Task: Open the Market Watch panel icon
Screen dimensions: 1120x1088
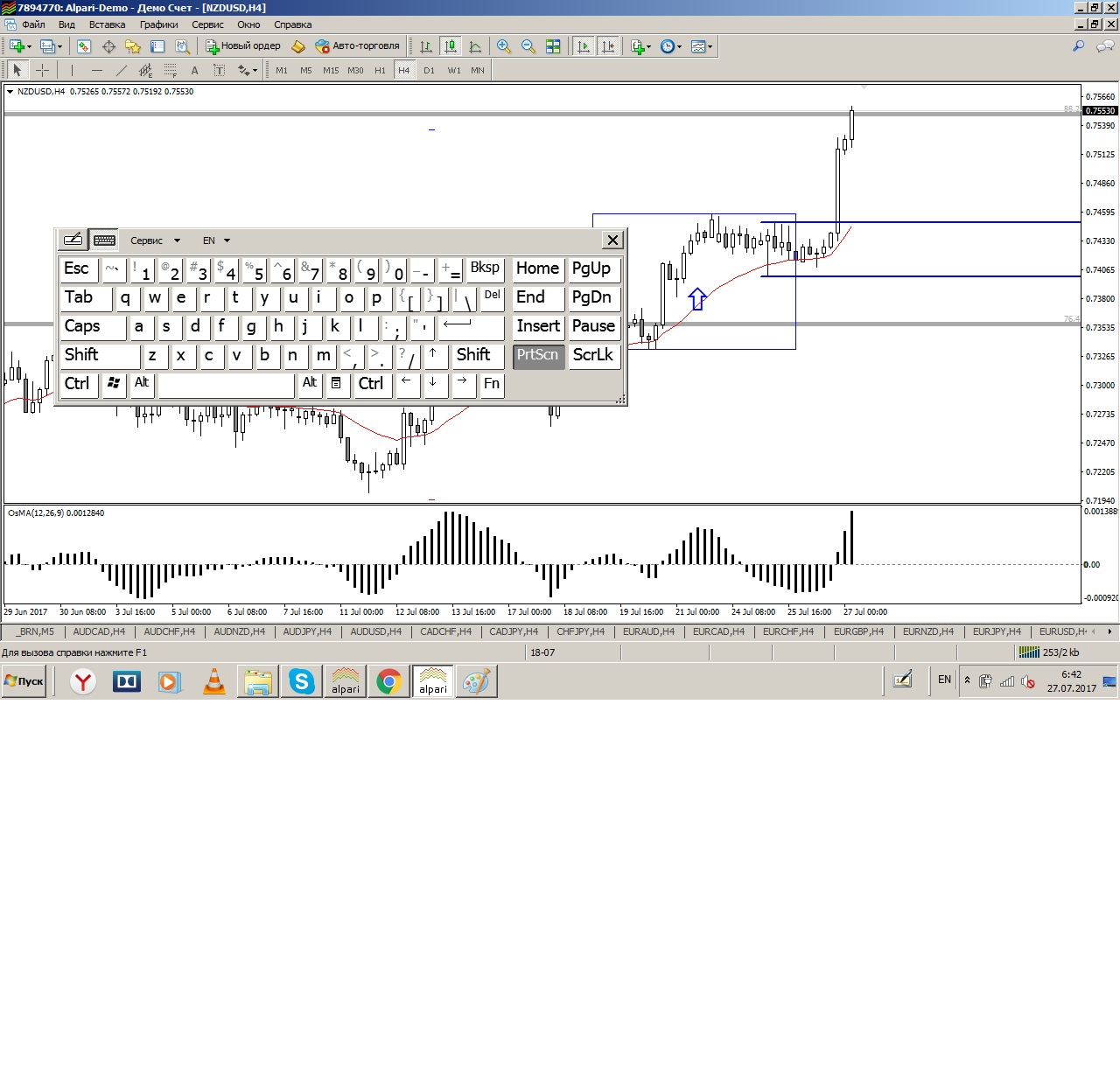Action: click(x=84, y=46)
